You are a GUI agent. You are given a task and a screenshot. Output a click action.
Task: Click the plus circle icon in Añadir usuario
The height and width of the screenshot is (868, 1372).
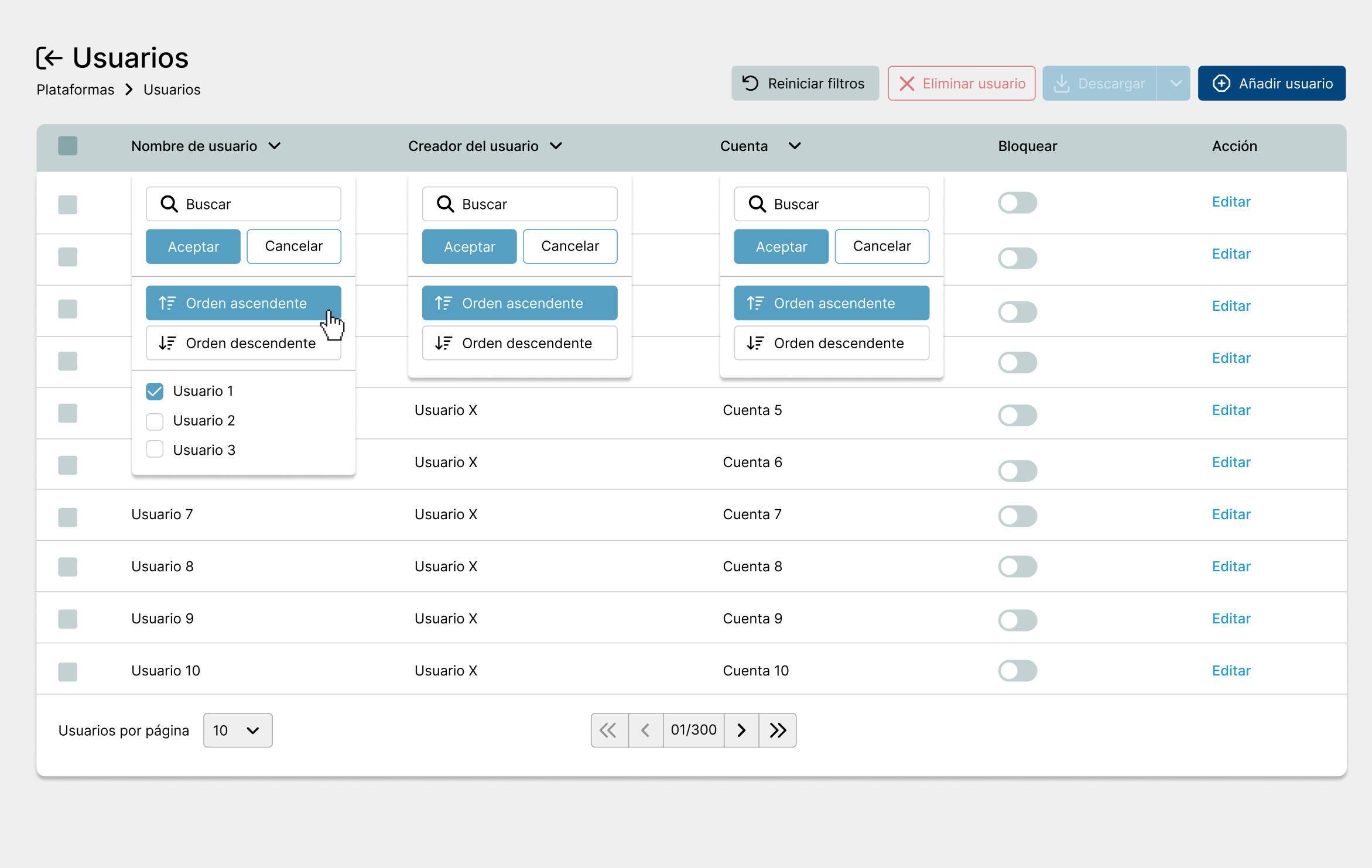coord(1221,83)
